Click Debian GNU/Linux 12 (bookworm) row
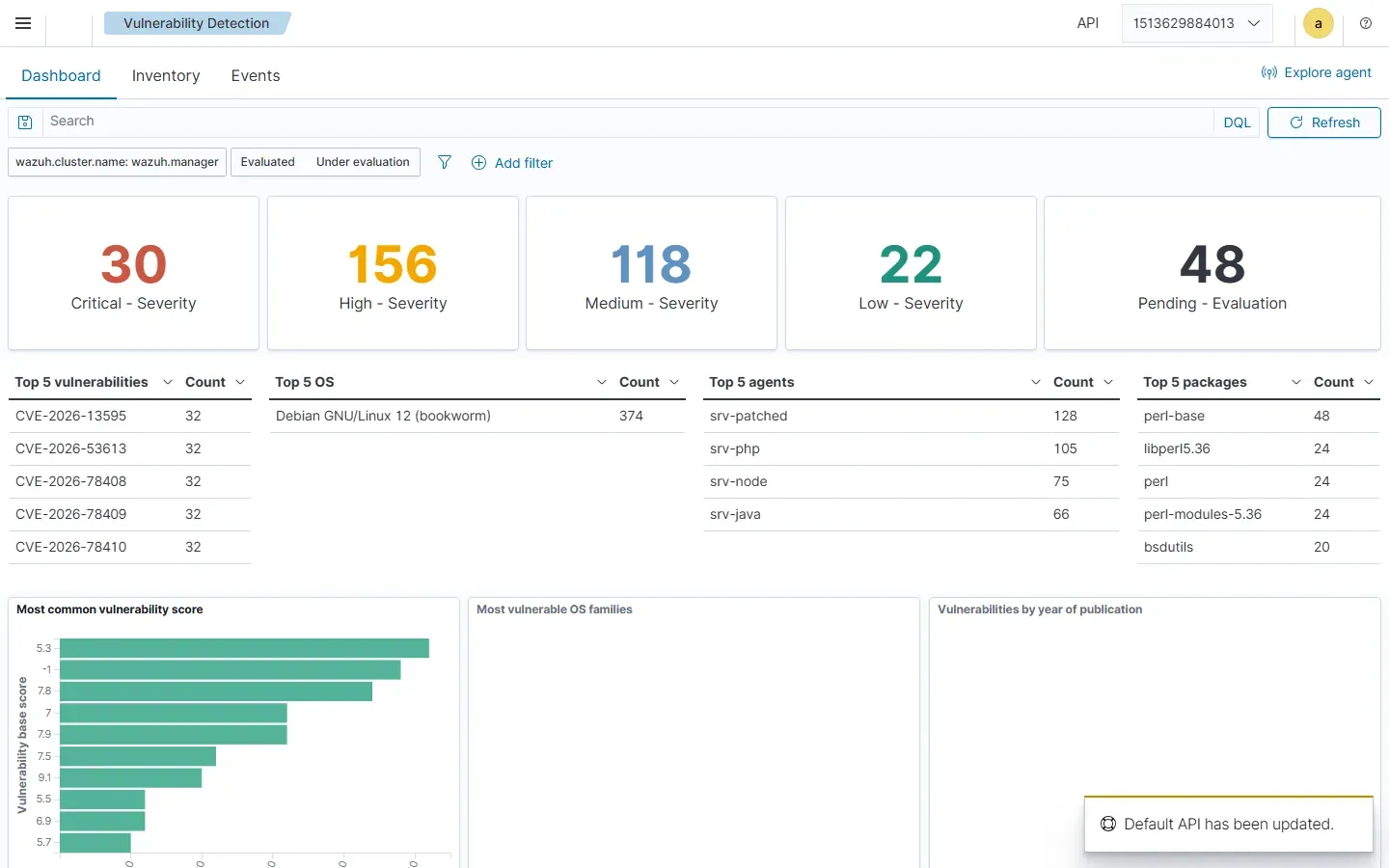 point(477,416)
